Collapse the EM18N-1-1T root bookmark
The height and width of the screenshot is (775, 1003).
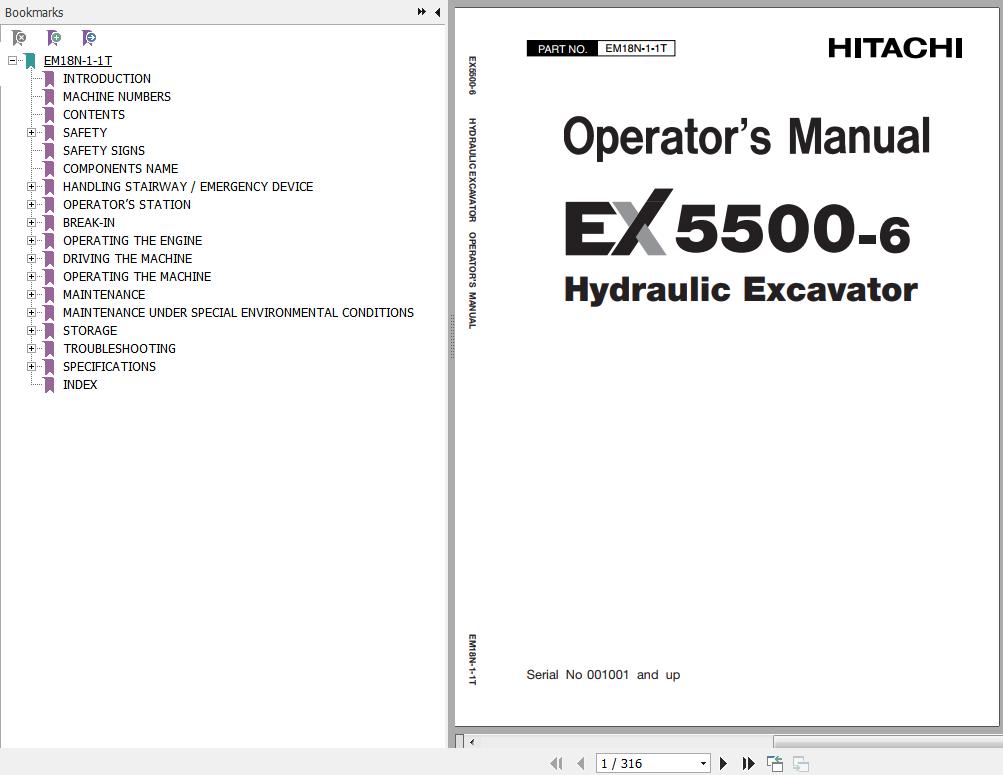(12, 61)
